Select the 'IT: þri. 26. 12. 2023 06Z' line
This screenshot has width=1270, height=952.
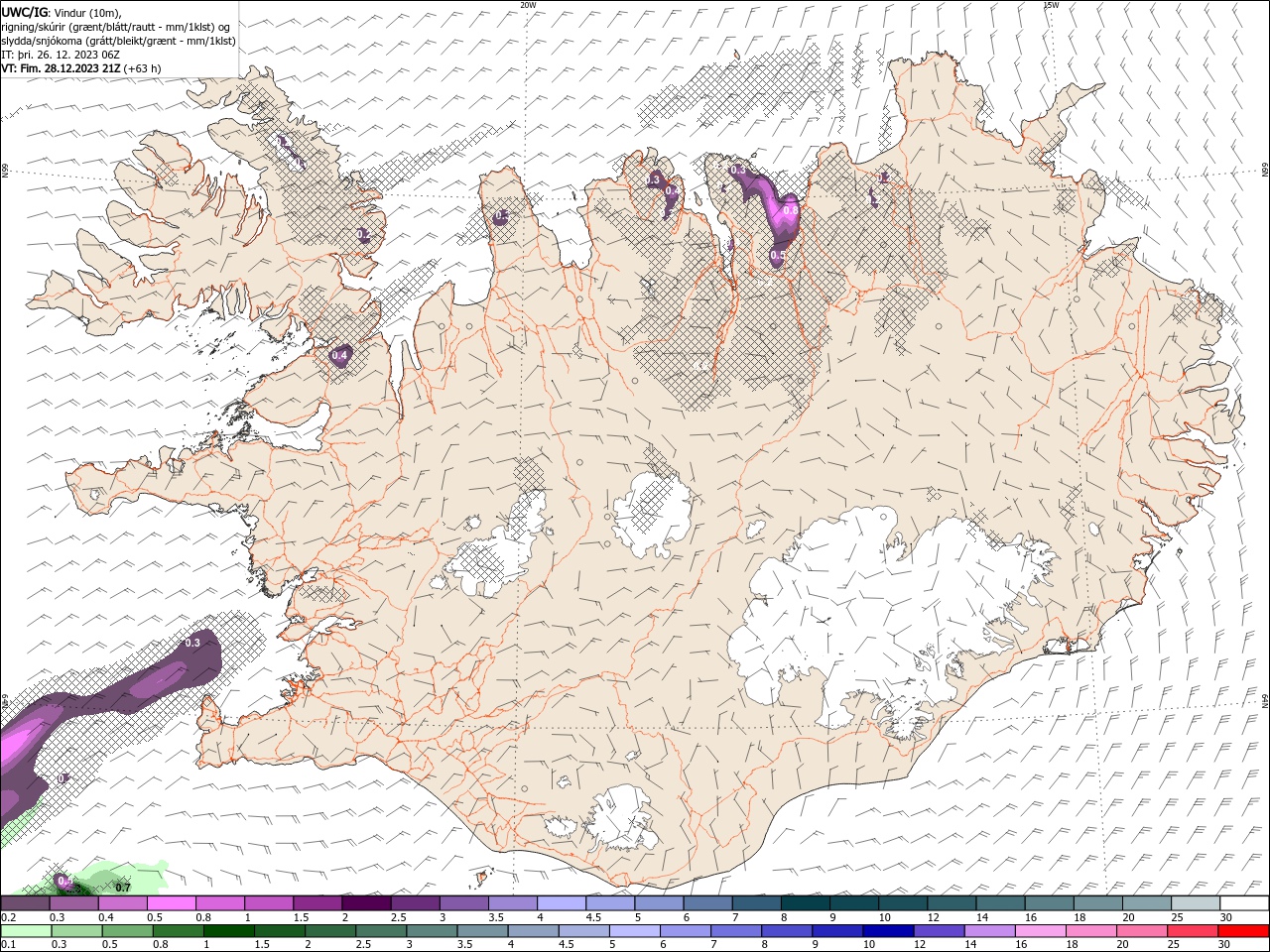(x=62, y=55)
